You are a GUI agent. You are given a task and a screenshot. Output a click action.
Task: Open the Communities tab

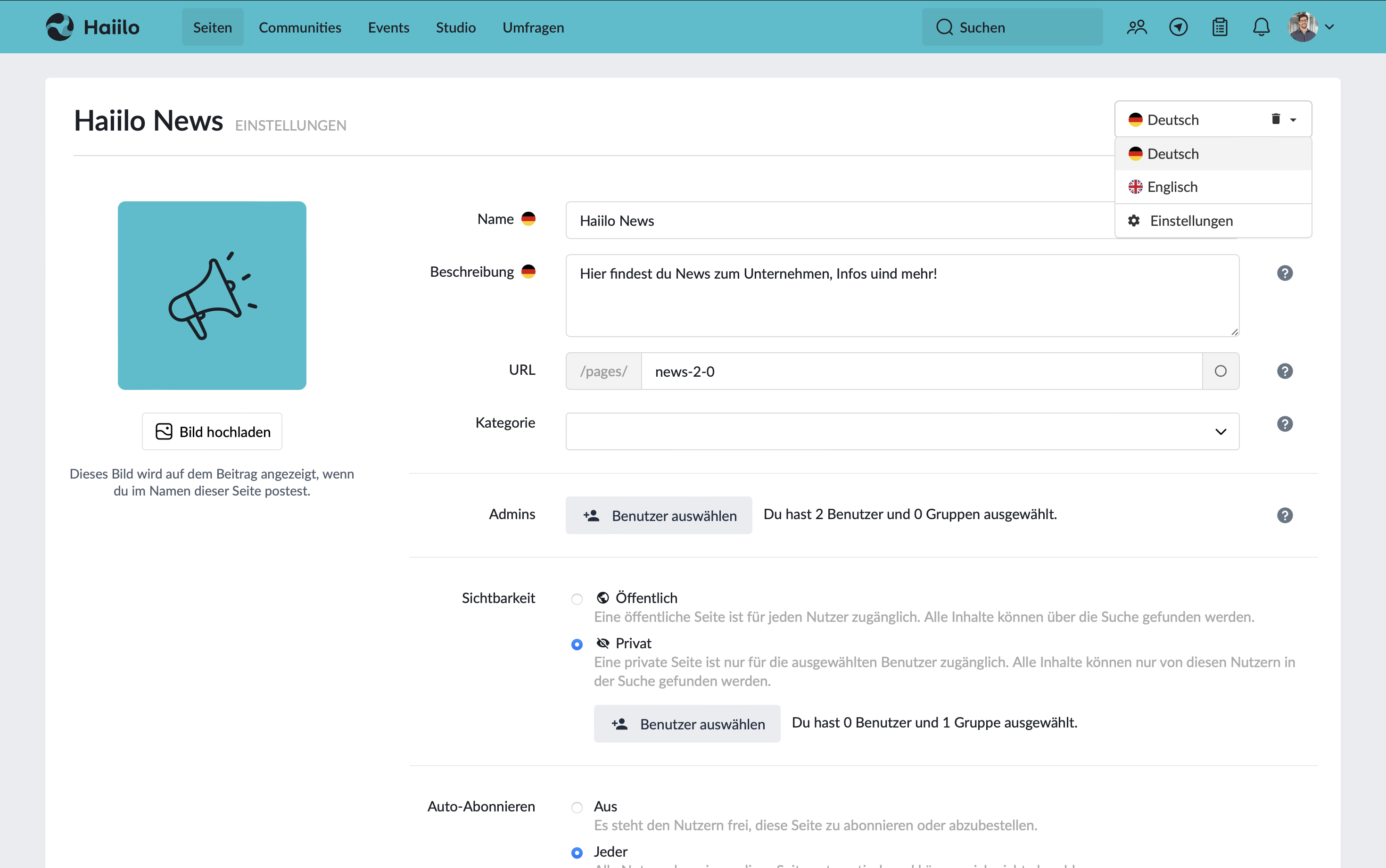[x=299, y=27]
